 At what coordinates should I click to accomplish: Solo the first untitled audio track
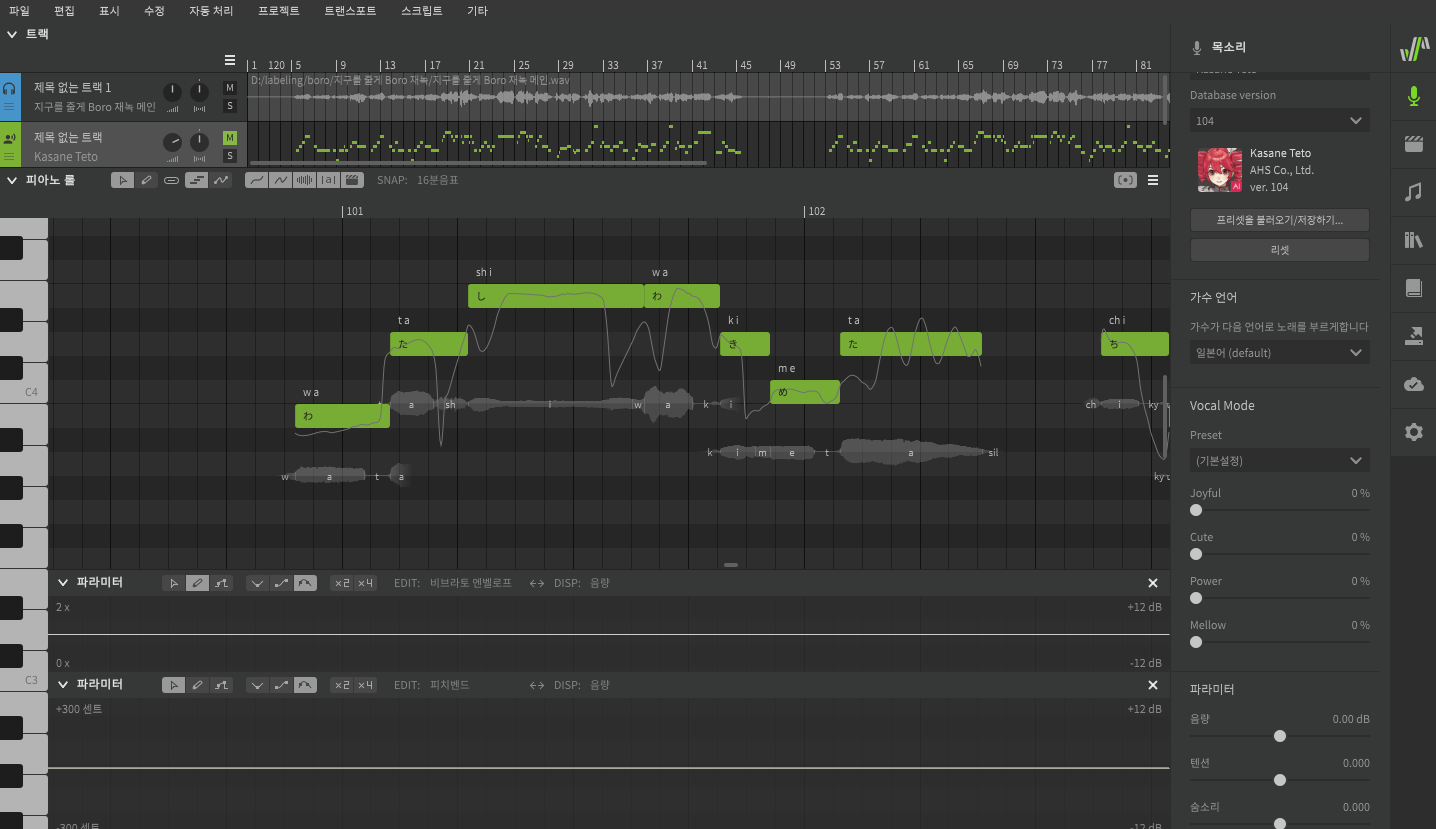[230, 106]
